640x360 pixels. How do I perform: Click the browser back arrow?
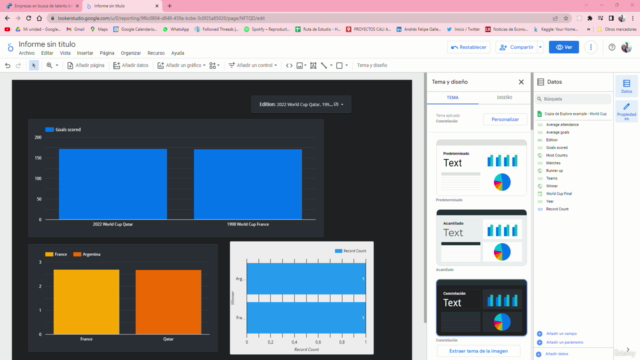pyautogui.click(x=7, y=18)
